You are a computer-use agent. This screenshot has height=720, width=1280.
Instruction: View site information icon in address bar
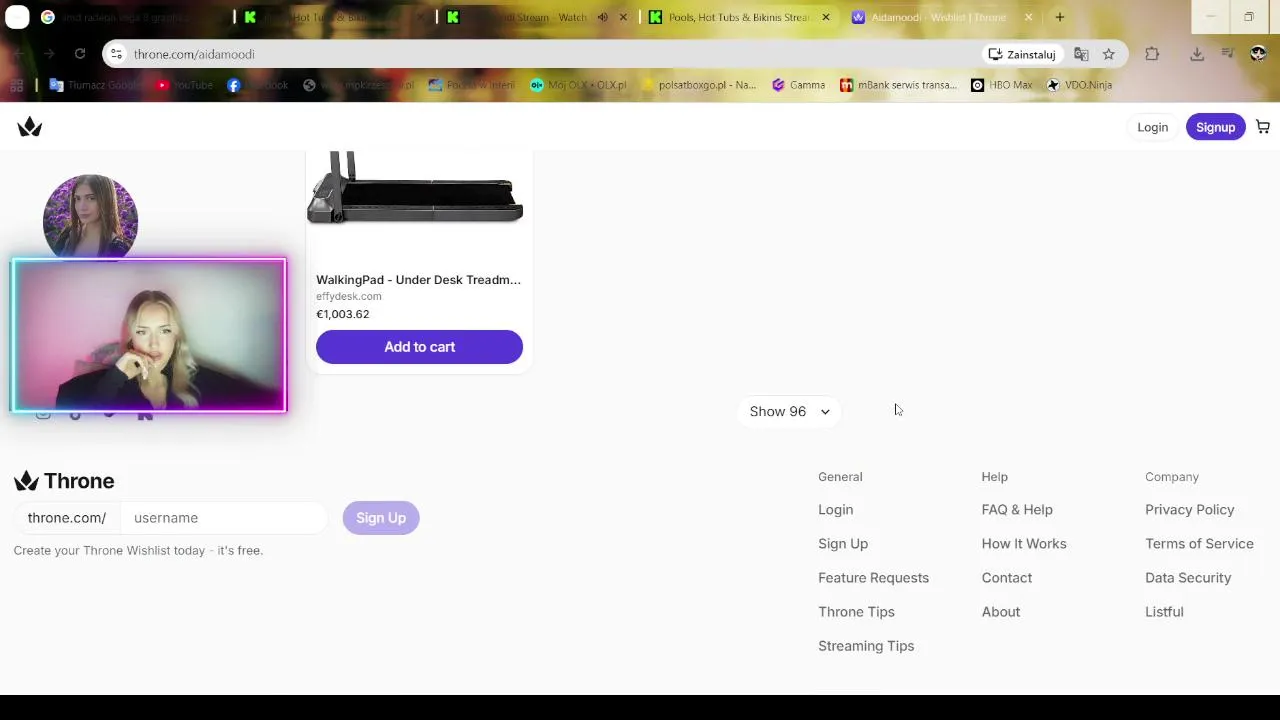coord(116,54)
